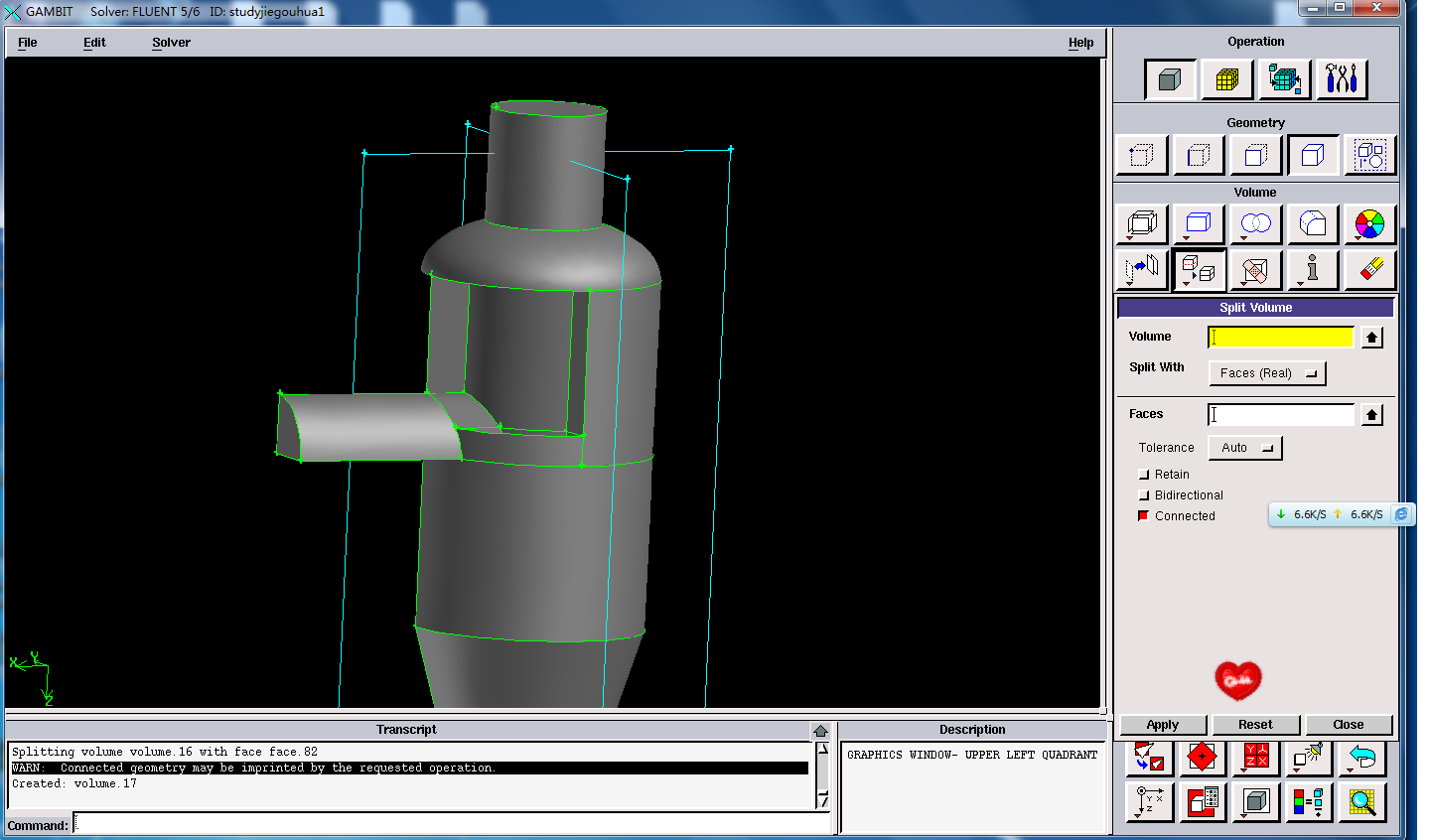Enable the Bidirectional checkbox

1144,495
